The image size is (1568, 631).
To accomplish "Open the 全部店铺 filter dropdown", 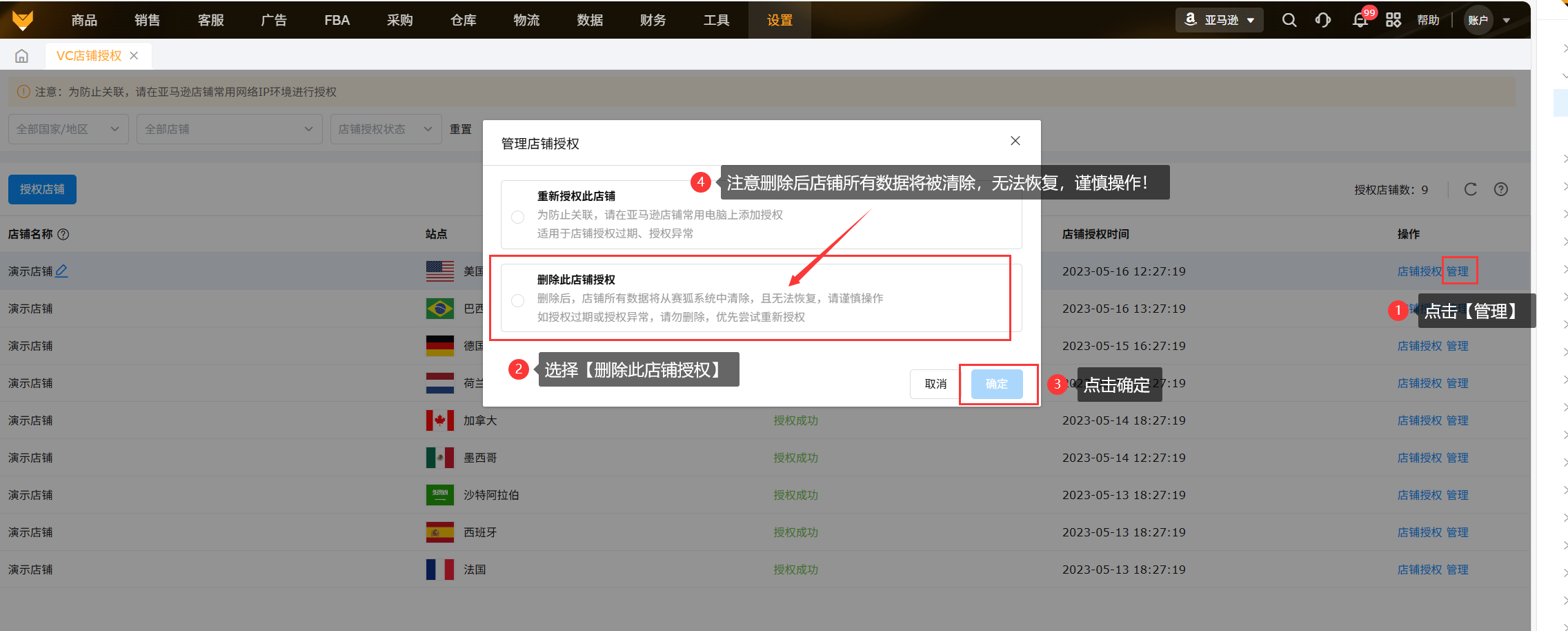I will (x=230, y=129).
